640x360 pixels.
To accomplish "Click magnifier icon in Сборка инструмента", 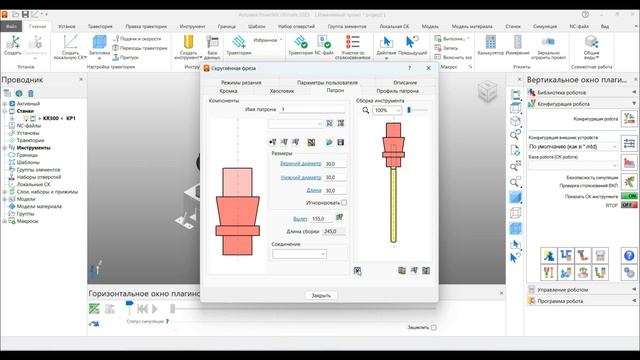I will 366,110.
